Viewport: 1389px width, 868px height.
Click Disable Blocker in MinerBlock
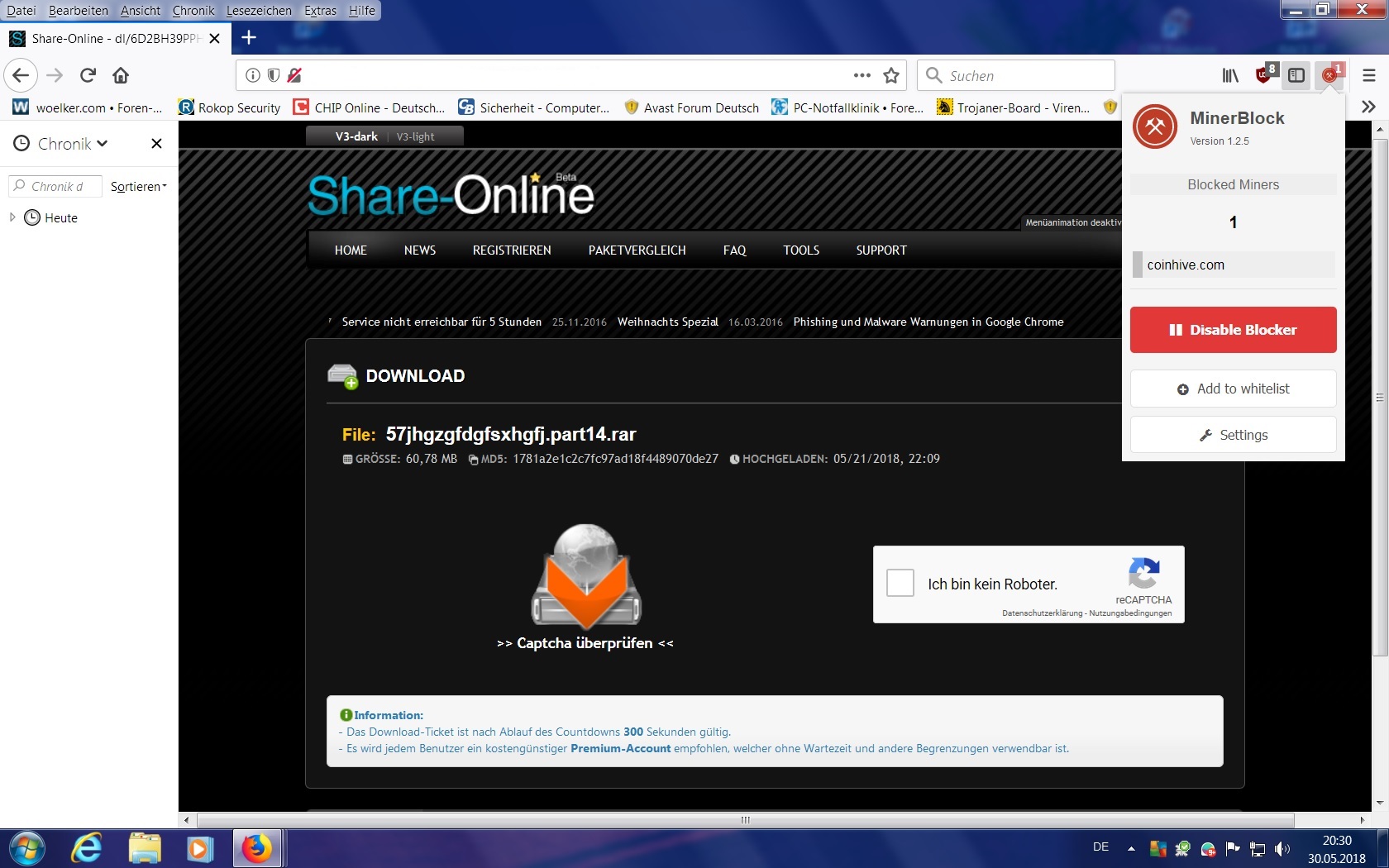[1233, 330]
